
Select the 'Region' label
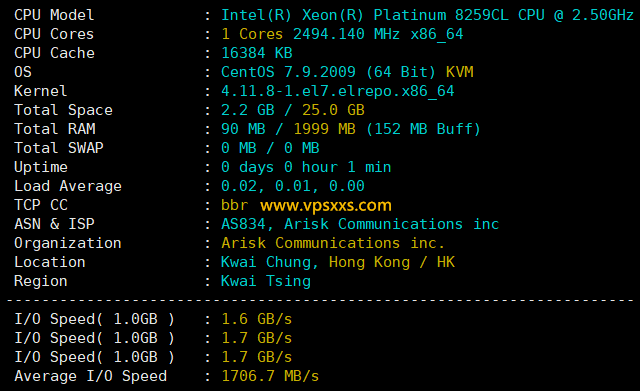pyautogui.click(x=41, y=282)
